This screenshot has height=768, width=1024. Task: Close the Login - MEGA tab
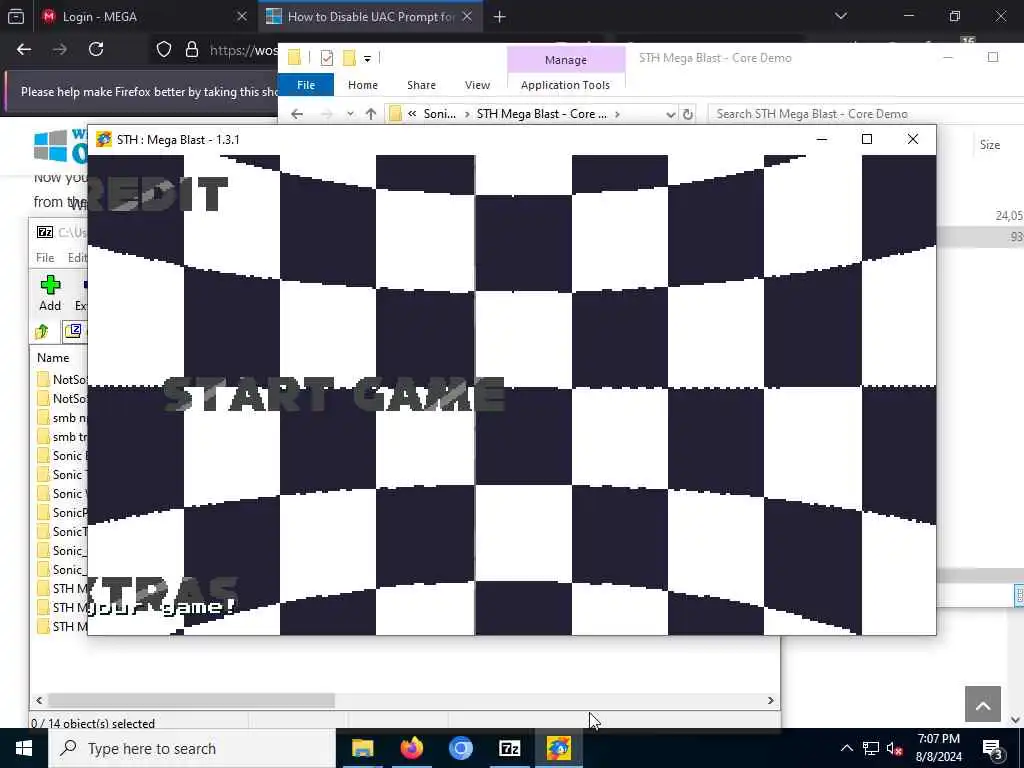242,16
